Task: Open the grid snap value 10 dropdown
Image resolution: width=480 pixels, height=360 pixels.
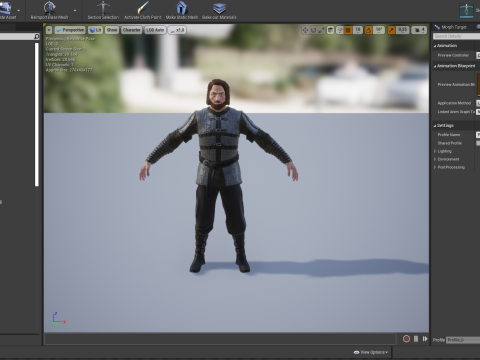Action: 358,30
